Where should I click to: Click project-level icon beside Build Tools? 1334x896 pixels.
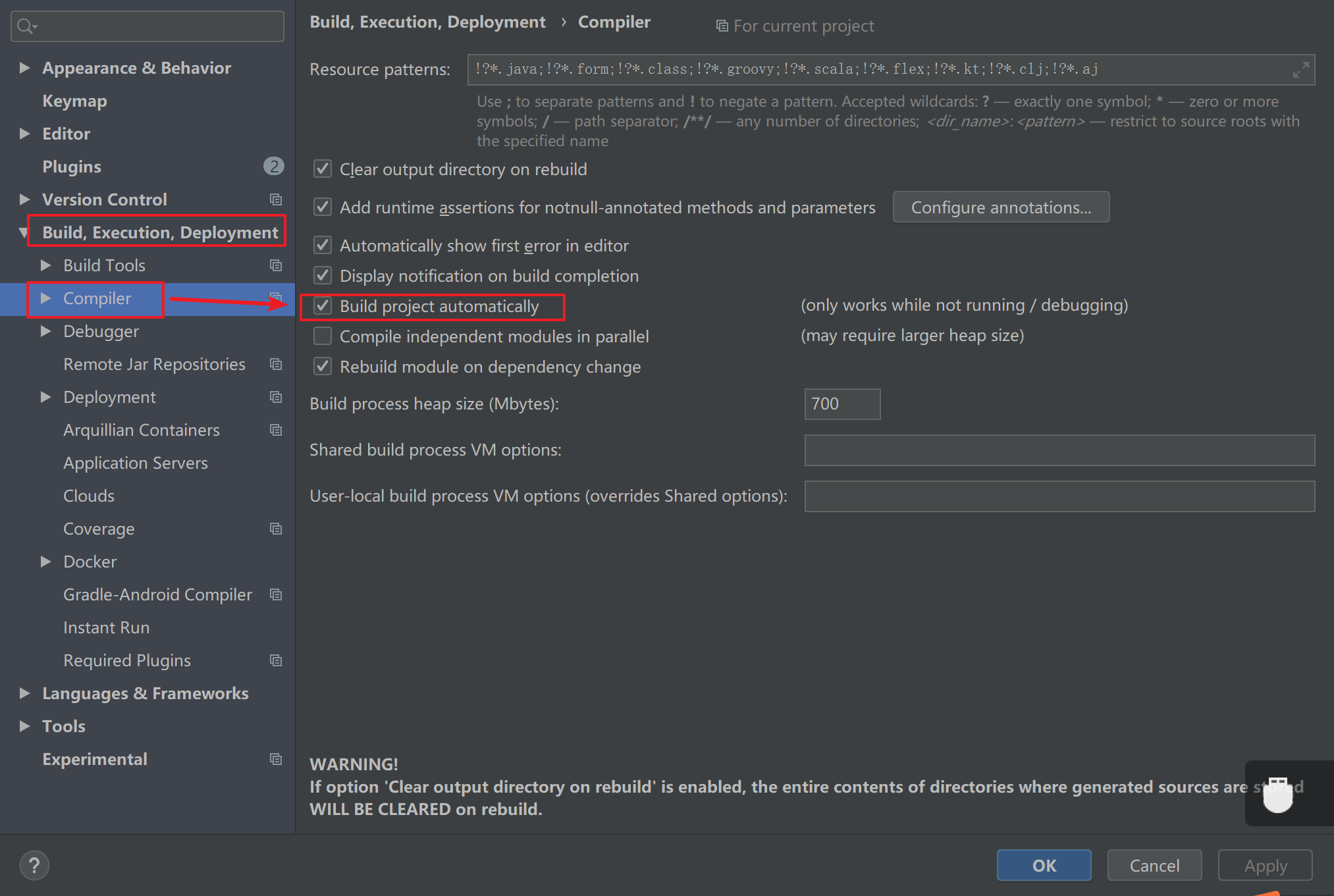[x=276, y=265]
